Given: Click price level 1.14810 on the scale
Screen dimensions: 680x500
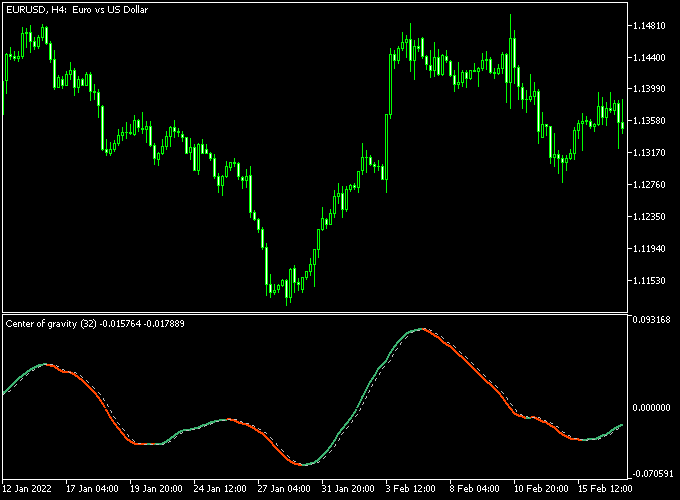Looking at the screenshot, I should pyautogui.click(x=649, y=26).
